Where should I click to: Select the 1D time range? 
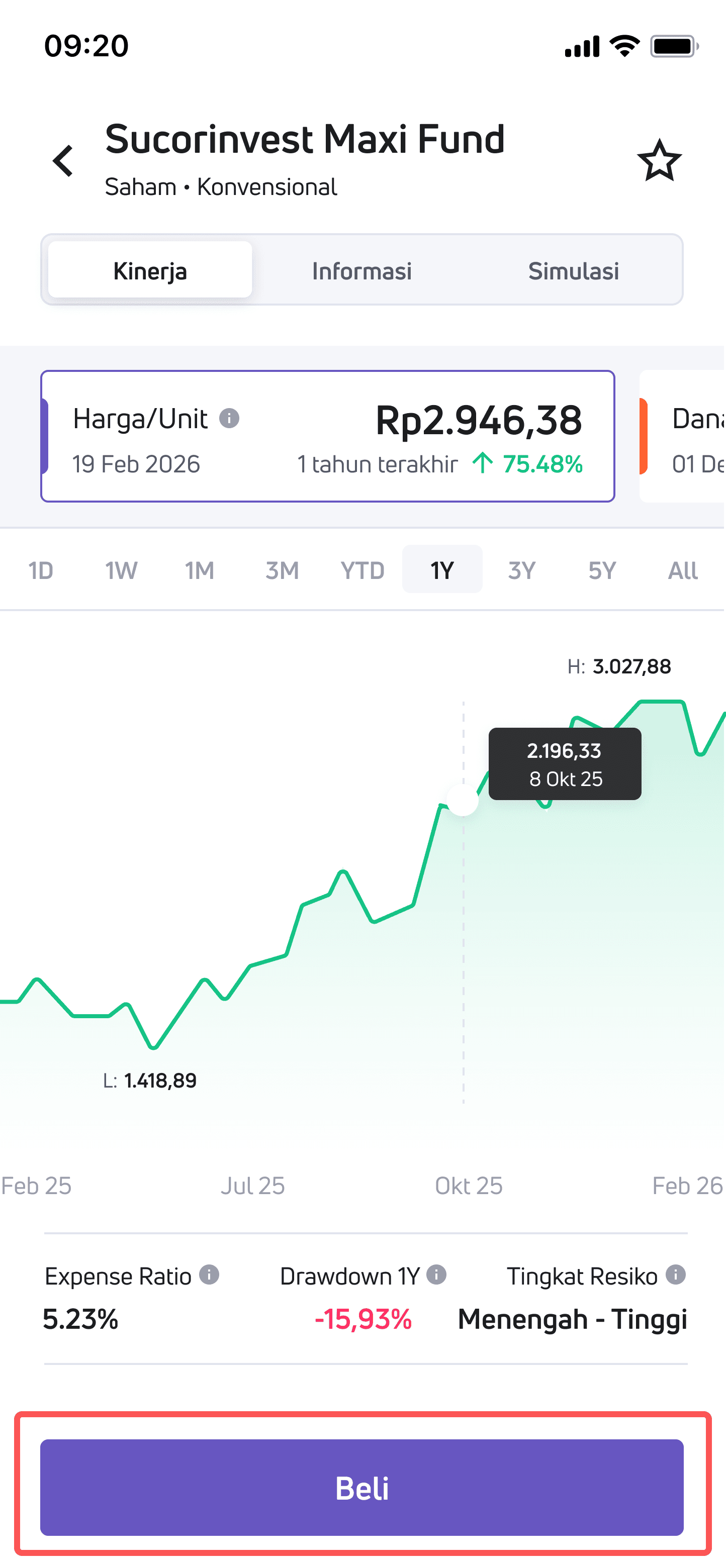pyautogui.click(x=41, y=570)
